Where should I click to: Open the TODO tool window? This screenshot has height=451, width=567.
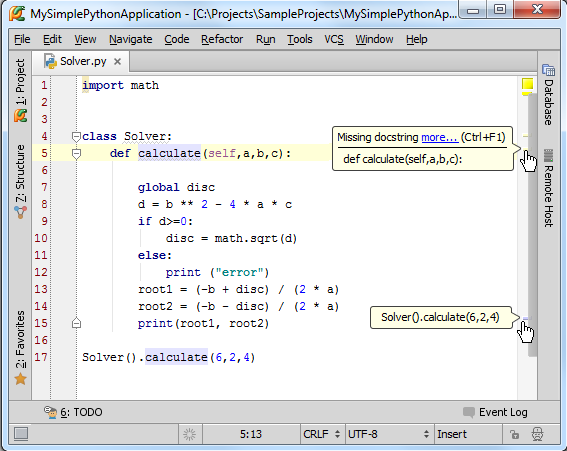(x=73, y=412)
